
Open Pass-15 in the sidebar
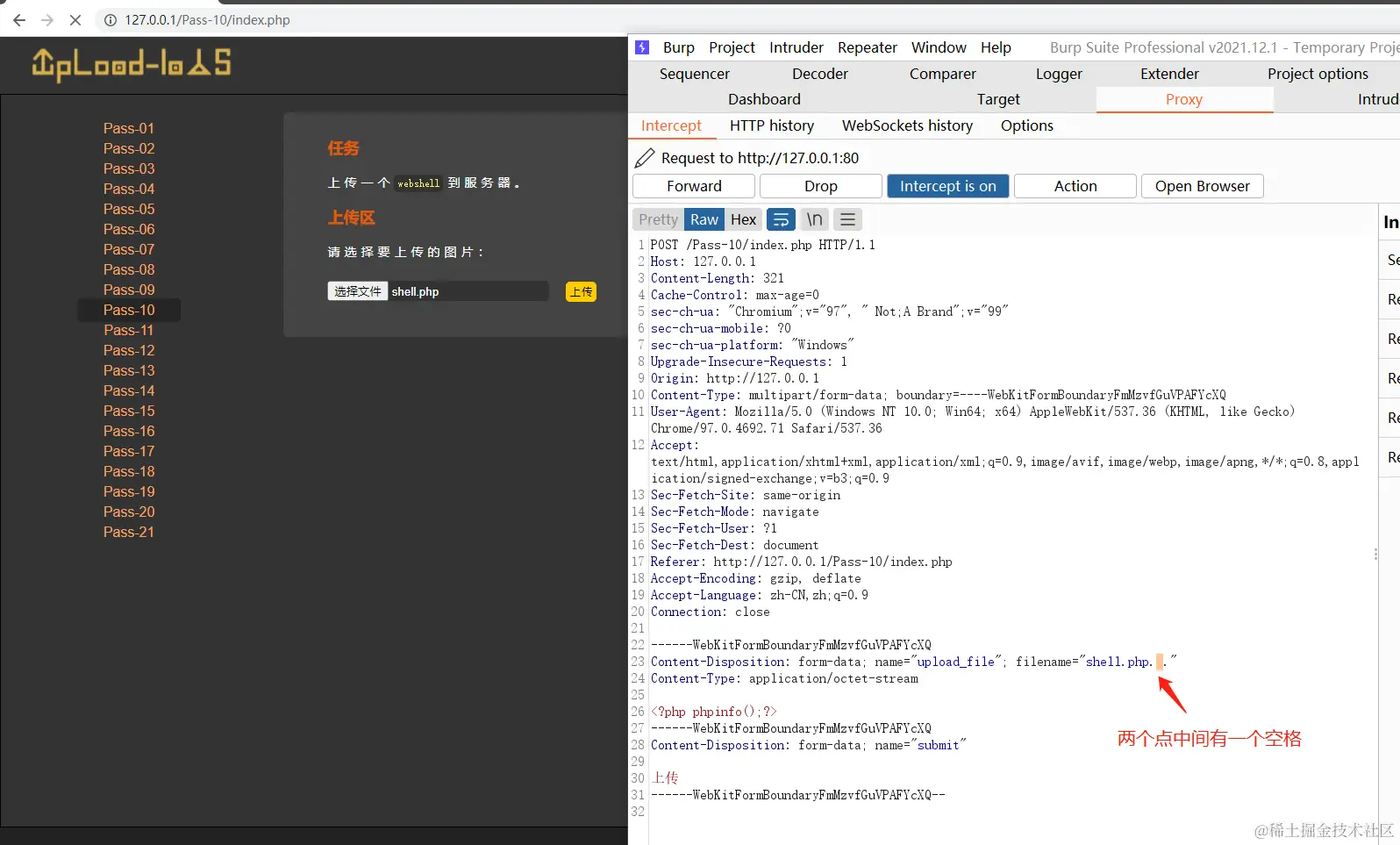pyautogui.click(x=129, y=411)
